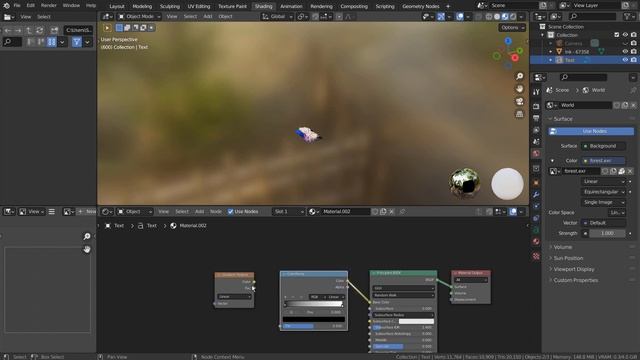Image resolution: width=640 pixels, height=360 pixels.
Task: Click fake user shield next to Material.002
Action: pyautogui.click(x=375, y=211)
